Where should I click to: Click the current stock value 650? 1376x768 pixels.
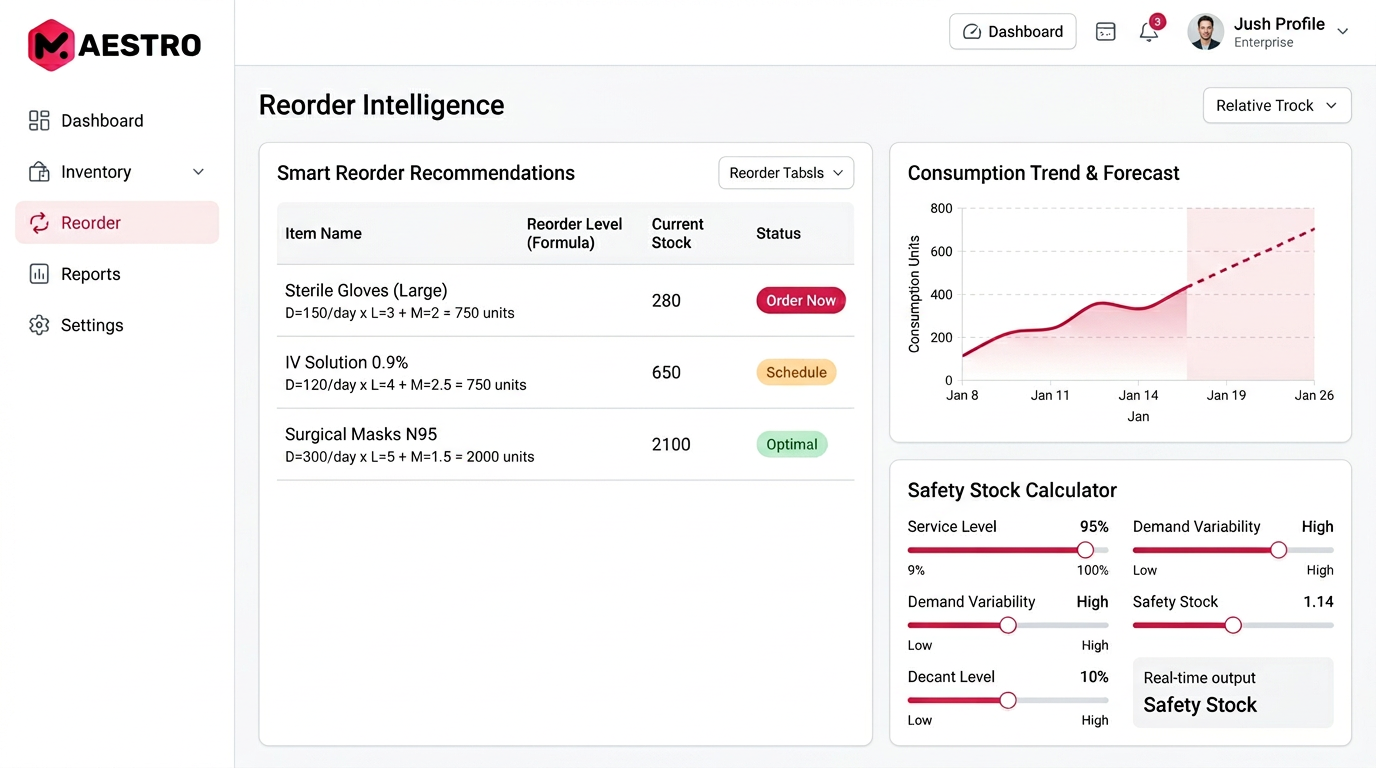[x=666, y=372]
